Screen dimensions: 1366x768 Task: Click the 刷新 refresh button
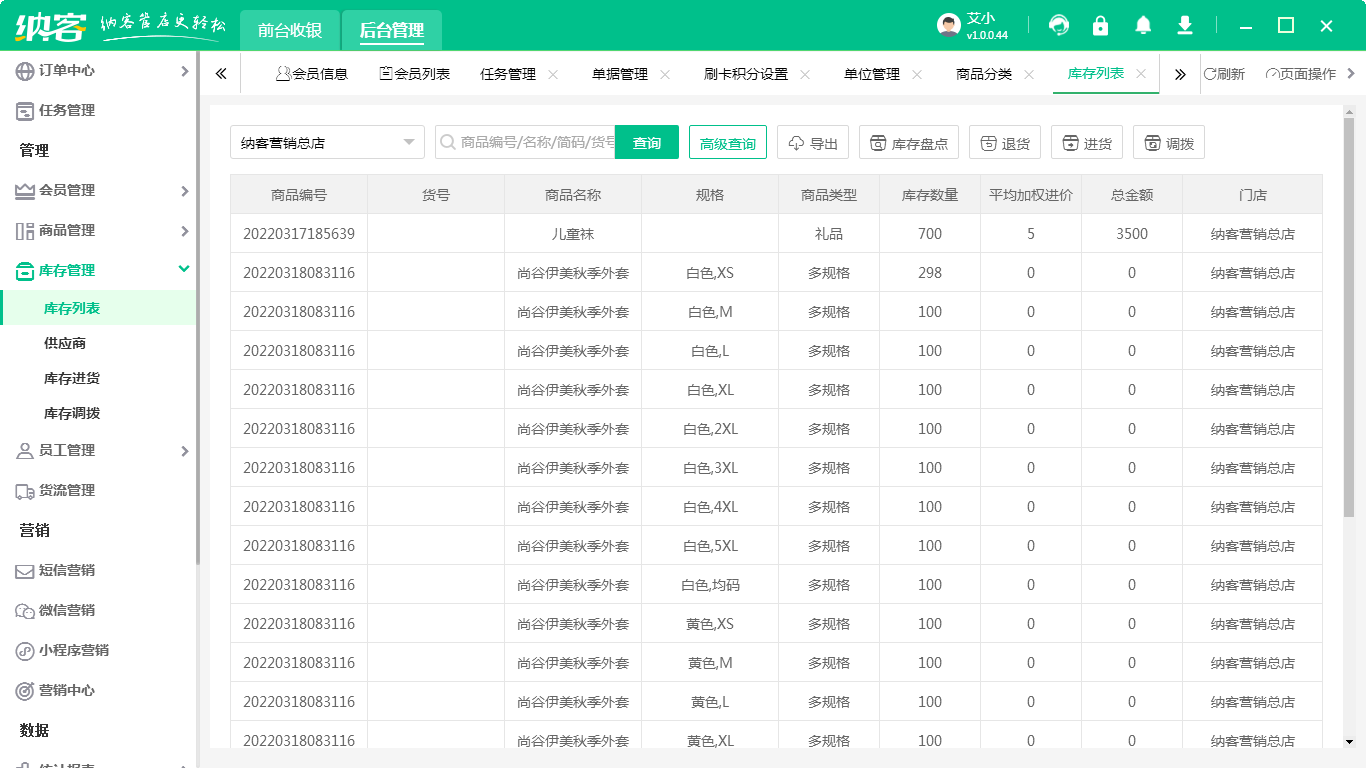tap(1224, 74)
